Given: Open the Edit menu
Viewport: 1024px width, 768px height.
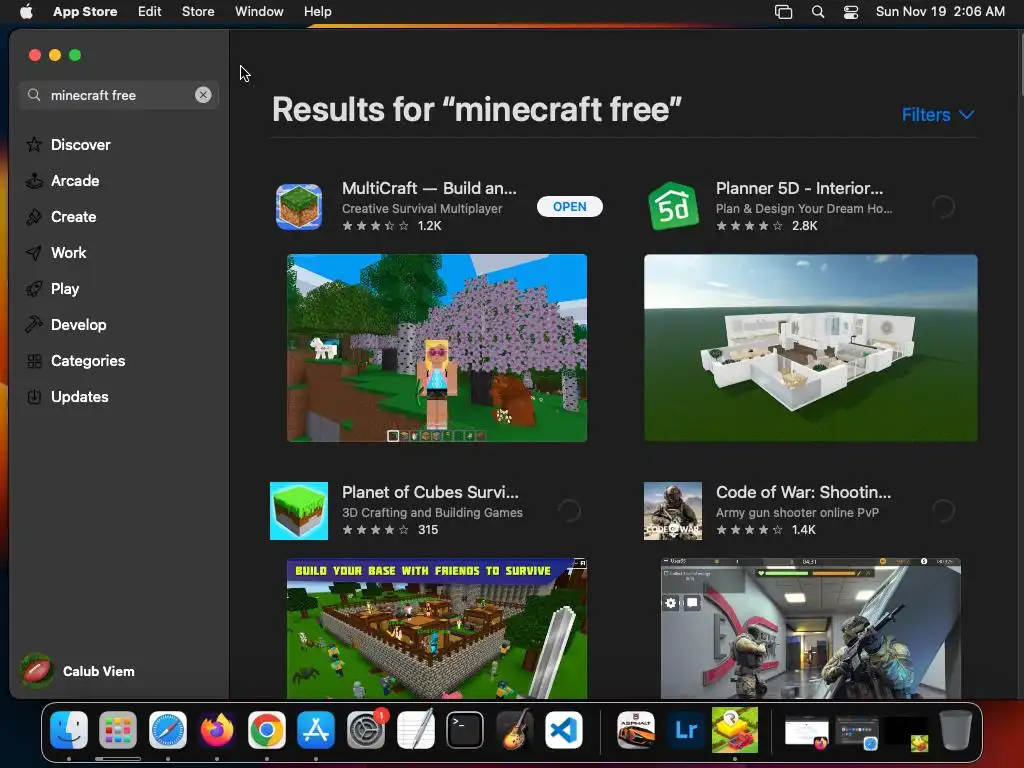Looking at the screenshot, I should (150, 11).
